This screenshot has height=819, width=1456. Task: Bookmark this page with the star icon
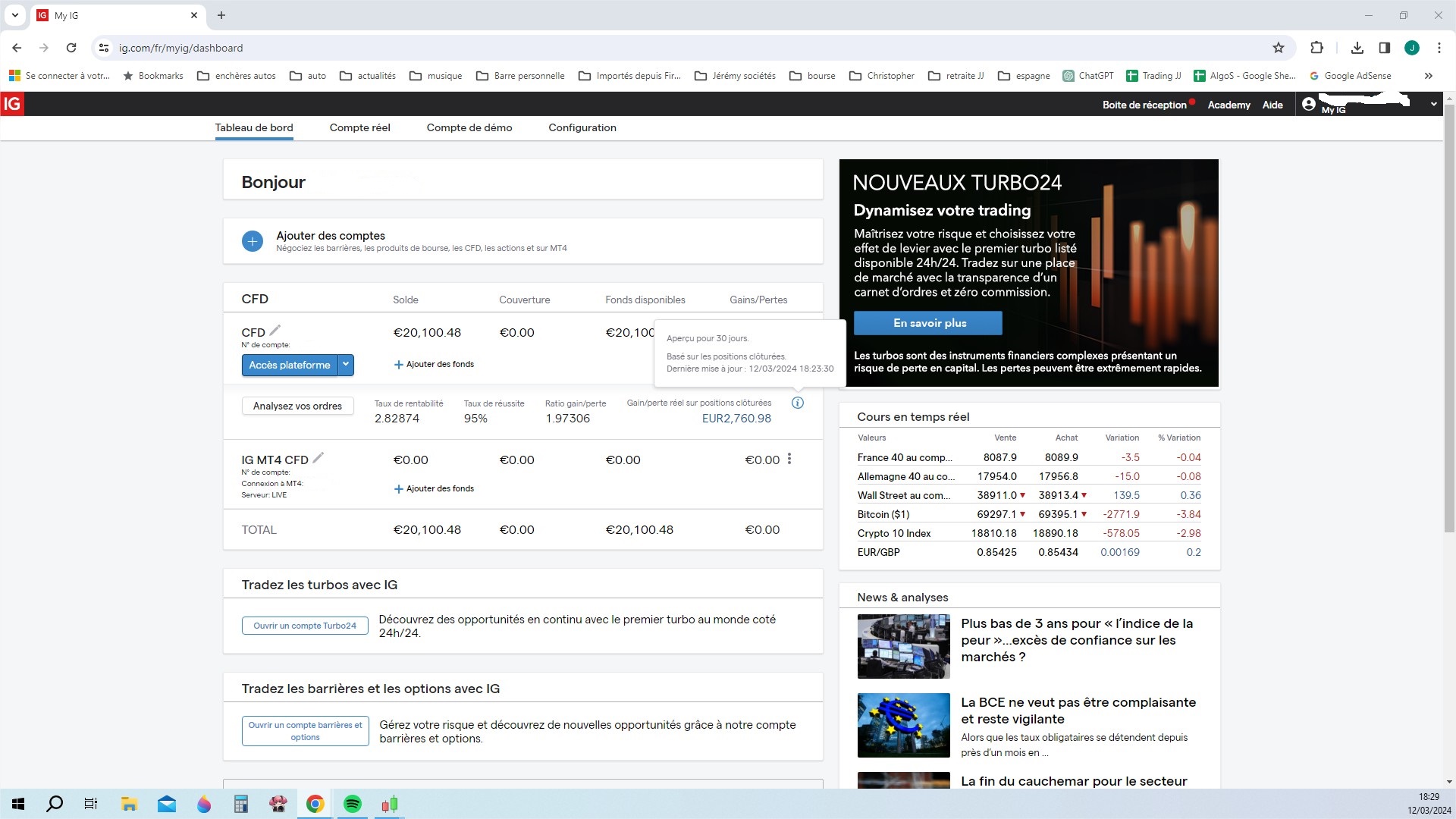[x=1279, y=48]
